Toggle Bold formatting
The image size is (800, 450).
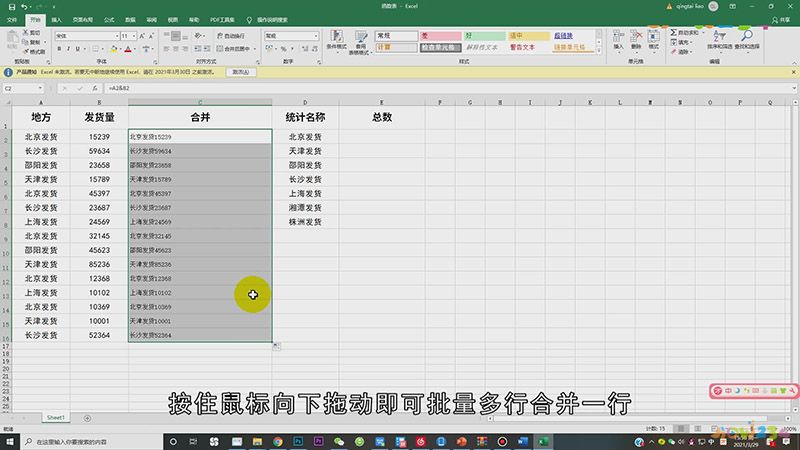[x=59, y=49]
